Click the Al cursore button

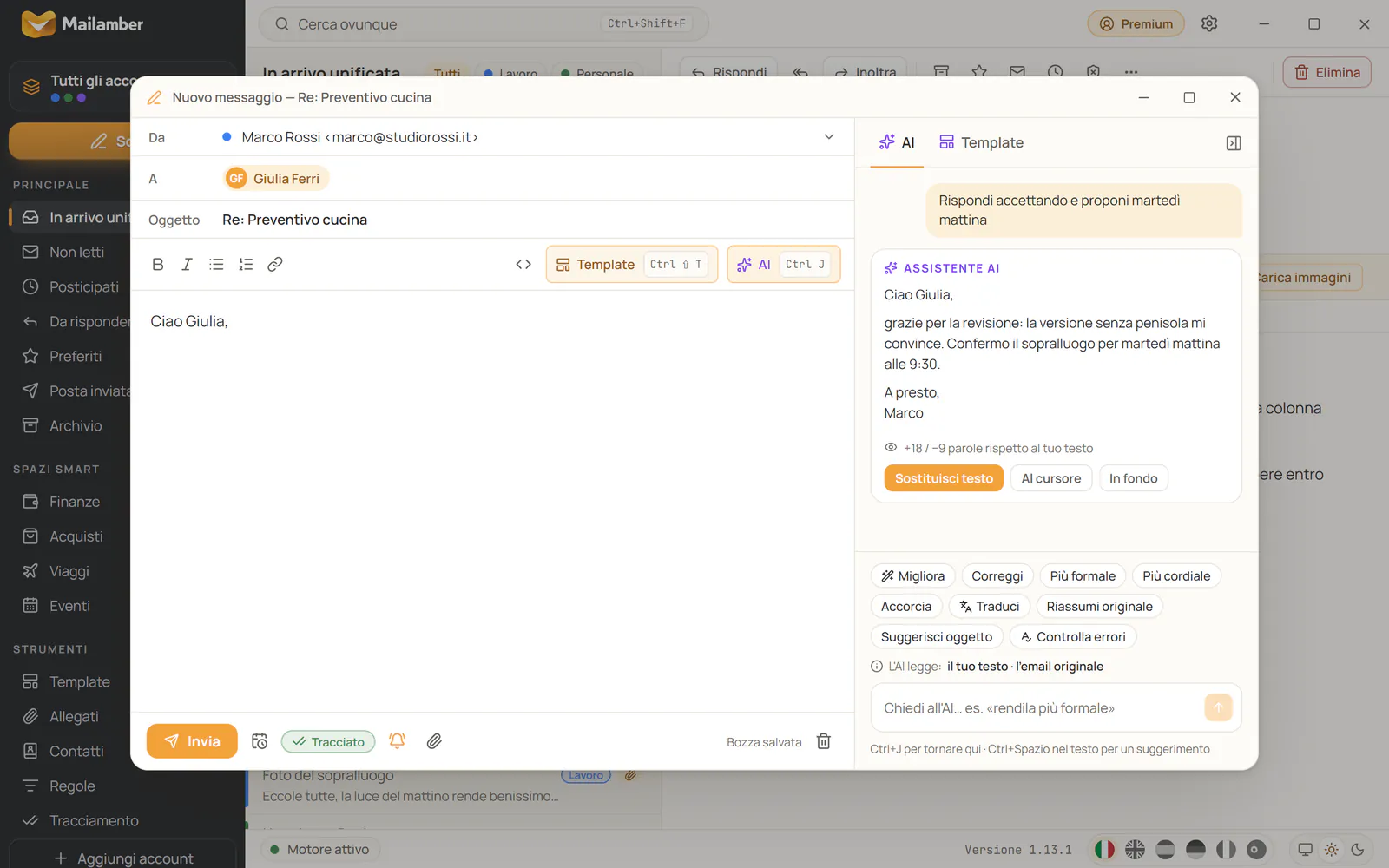1051,478
